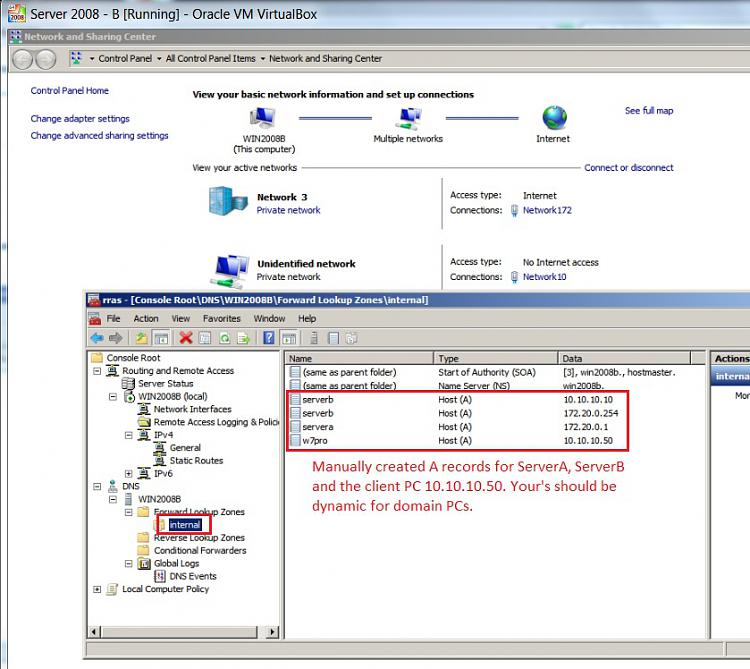Click the Network 3 building icon

pyautogui.click(x=227, y=201)
